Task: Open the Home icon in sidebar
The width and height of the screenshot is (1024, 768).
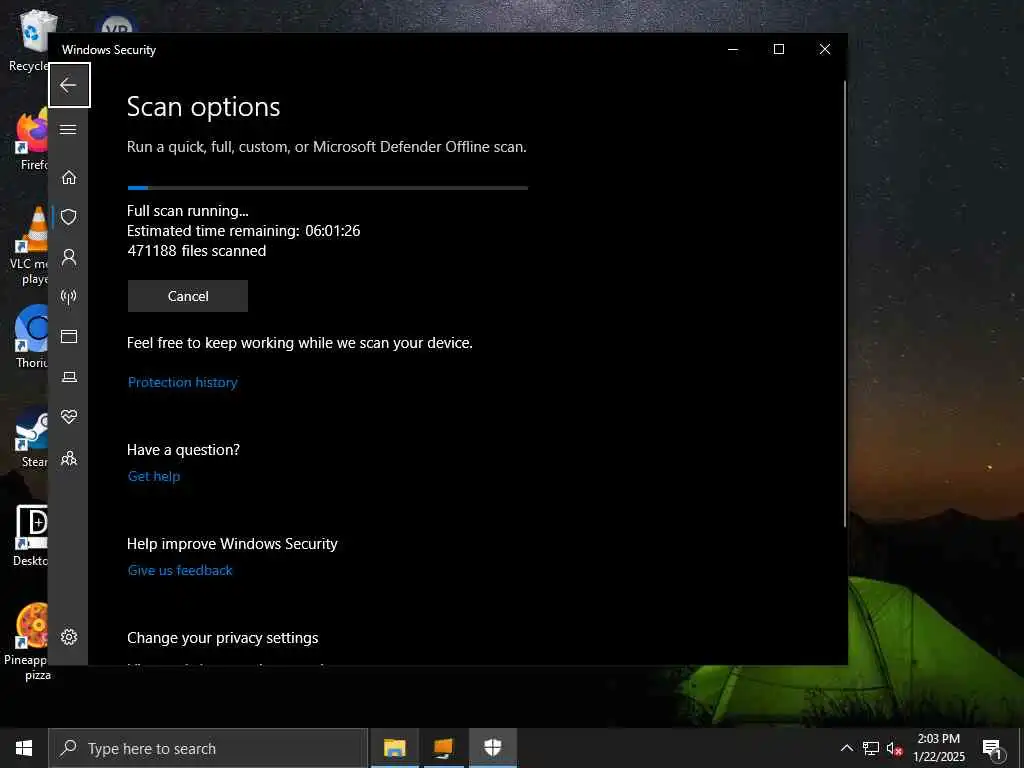Action: [69, 177]
